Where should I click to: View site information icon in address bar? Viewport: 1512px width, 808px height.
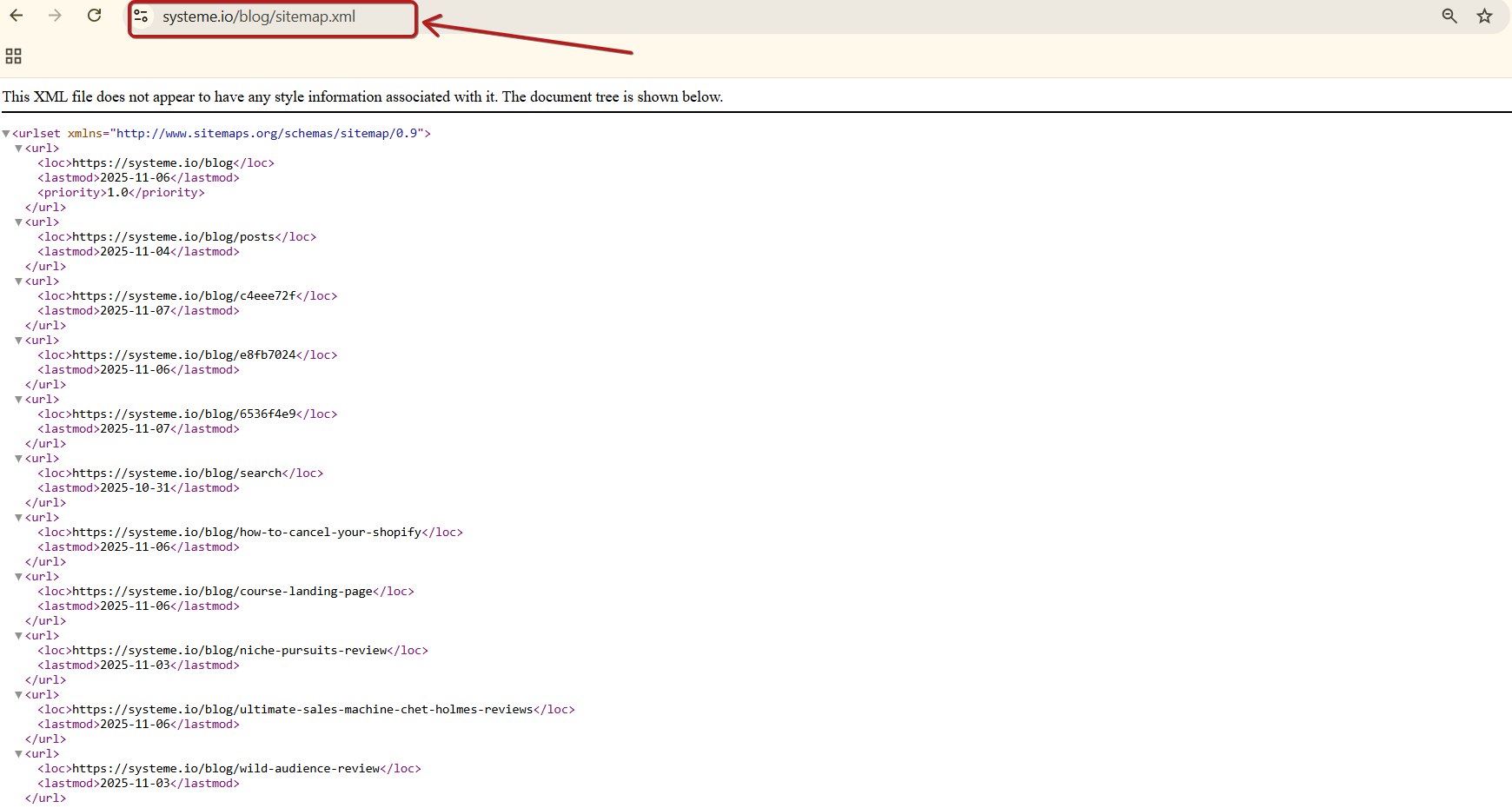point(142,17)
